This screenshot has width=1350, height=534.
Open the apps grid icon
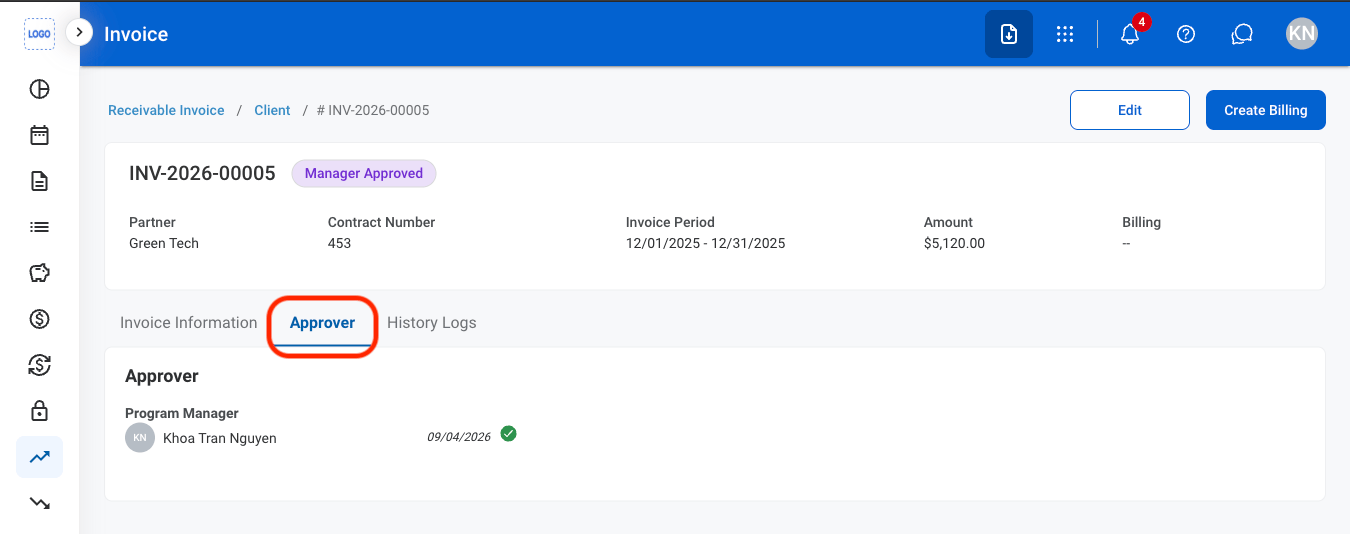point(1065,34)
